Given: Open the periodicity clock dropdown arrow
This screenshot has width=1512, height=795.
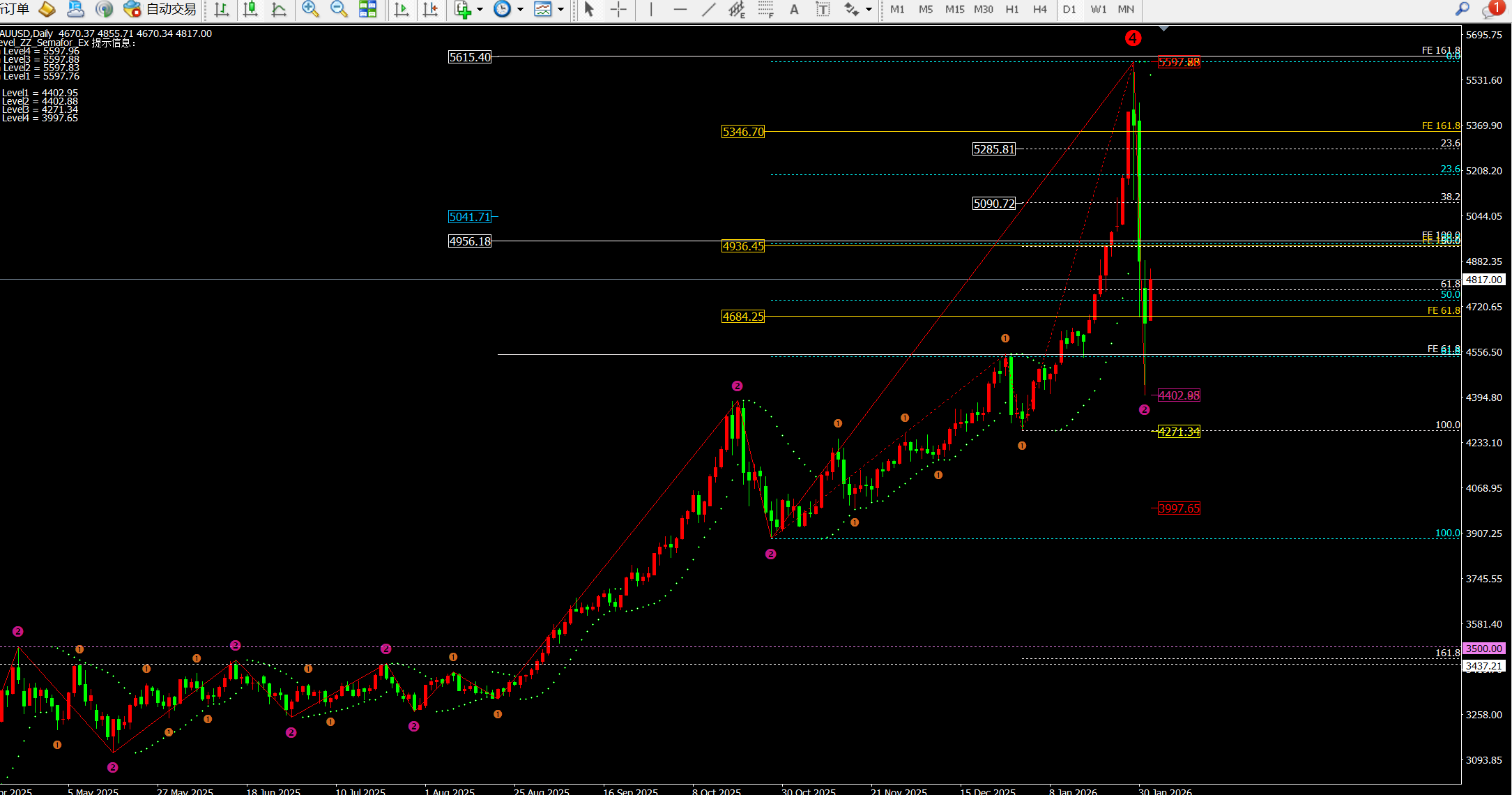Looking at the screenshot, I should (520, 9).
